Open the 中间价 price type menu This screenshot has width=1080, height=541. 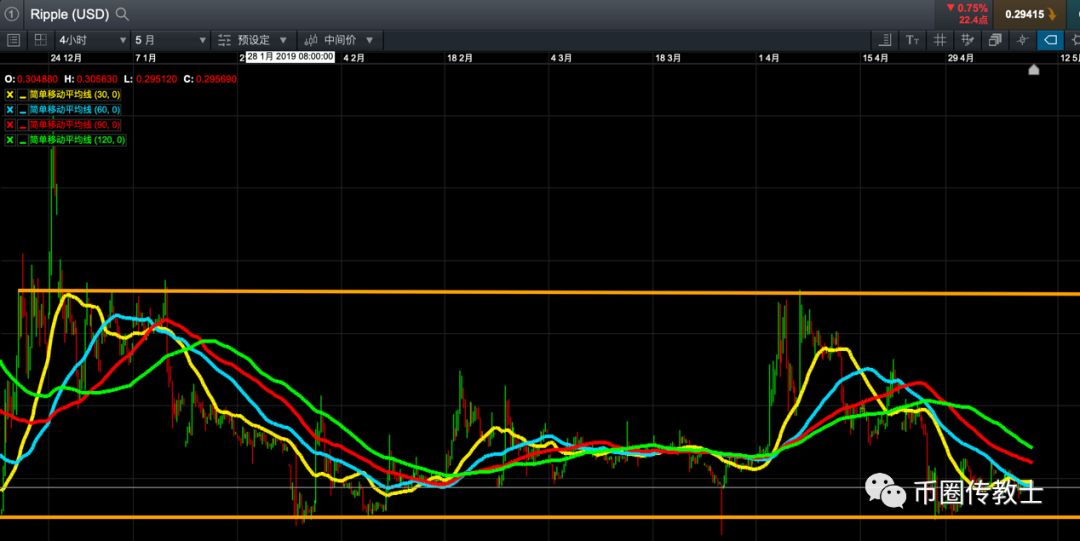[x=339, y=40]
